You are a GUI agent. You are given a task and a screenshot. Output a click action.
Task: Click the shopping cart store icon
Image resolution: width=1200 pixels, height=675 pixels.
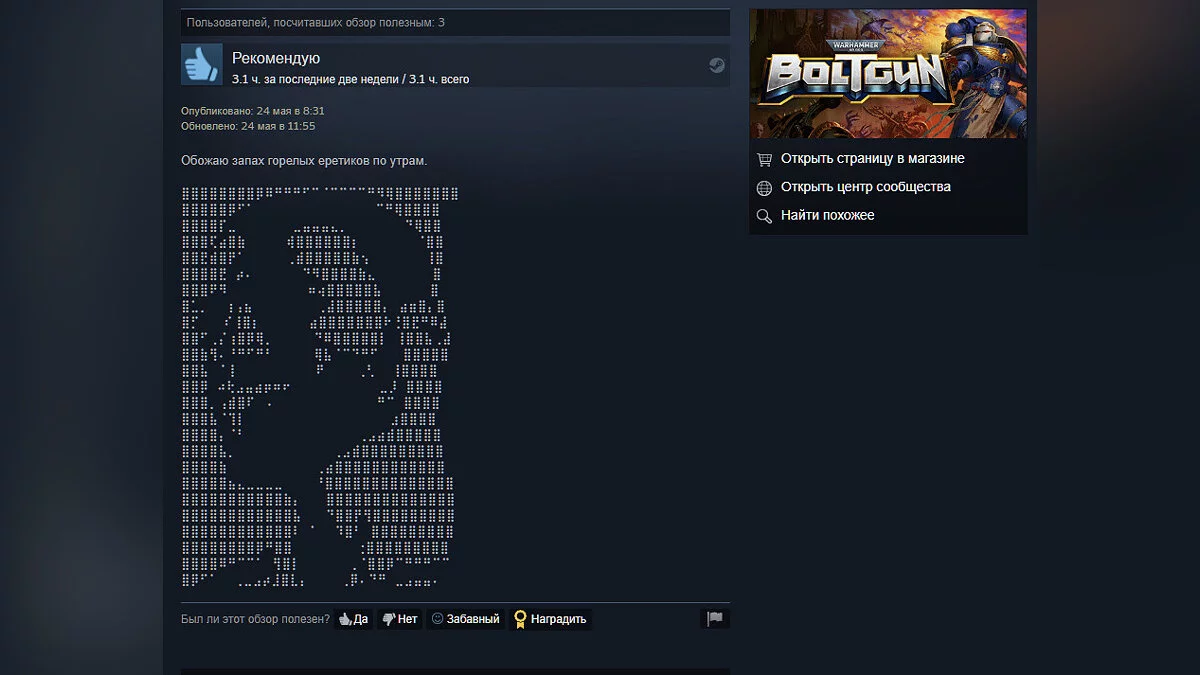point(764,159)
